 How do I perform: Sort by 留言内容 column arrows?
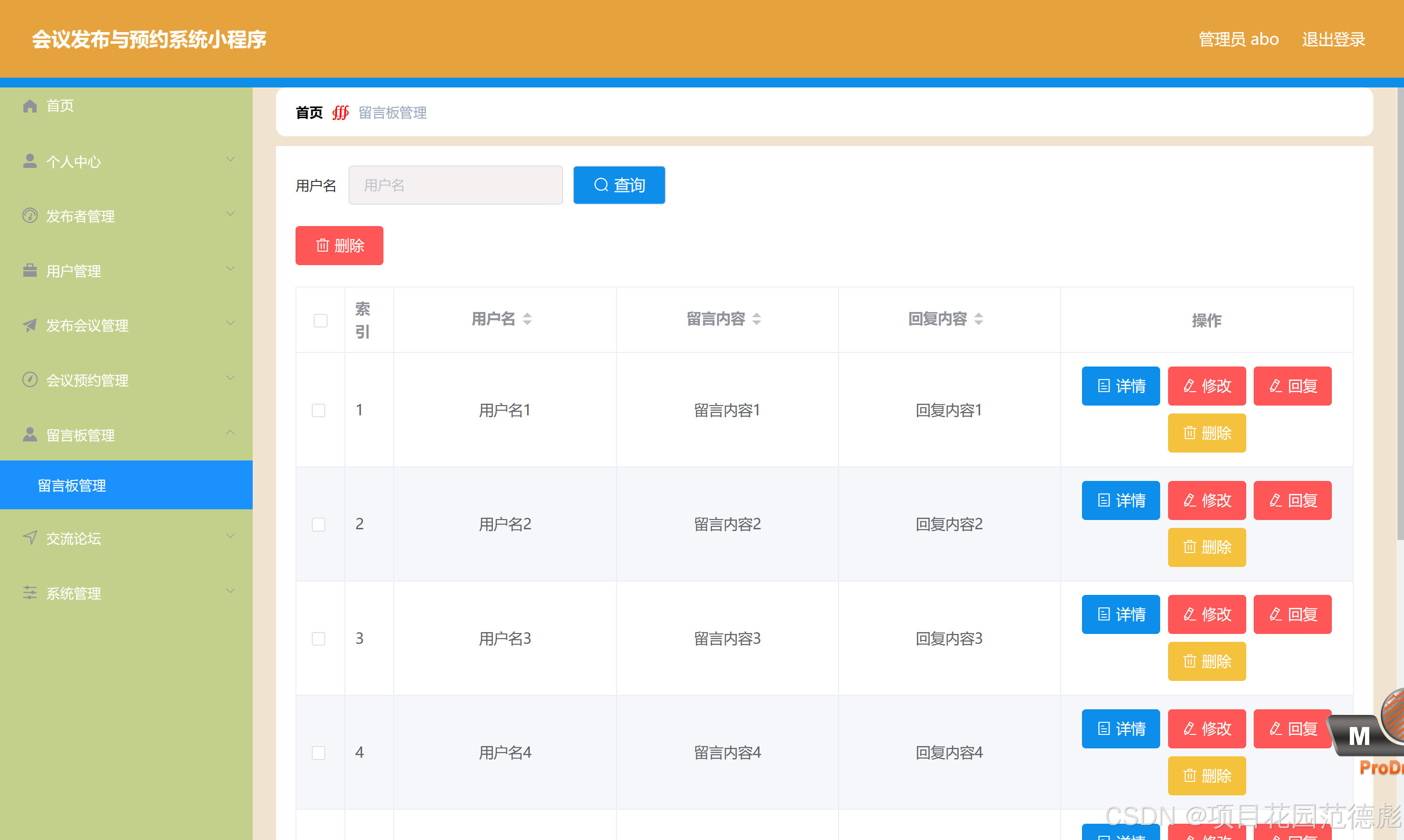coord(756,319)
